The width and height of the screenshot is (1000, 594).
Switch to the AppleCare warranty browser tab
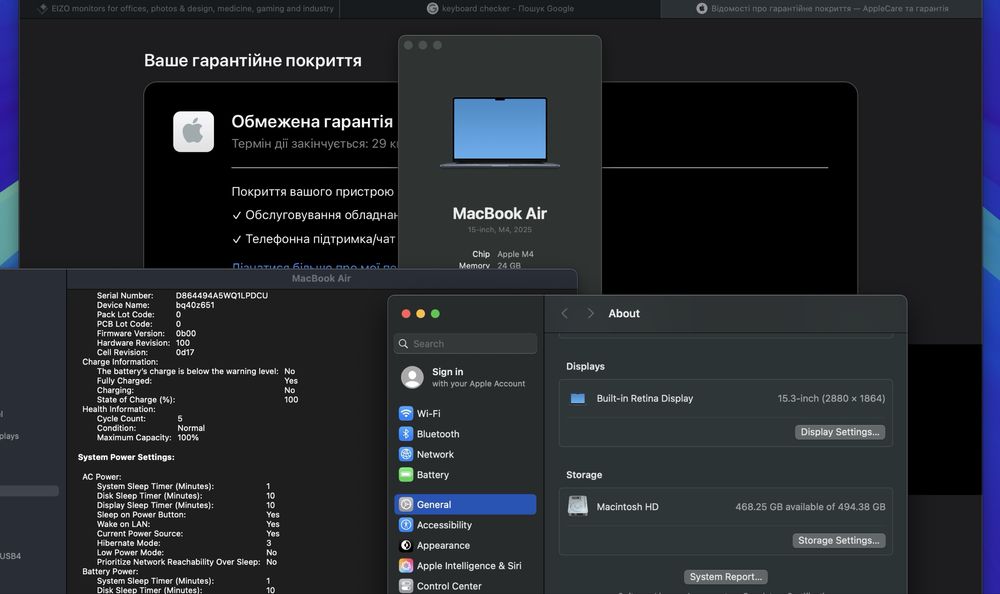[821, 8]
